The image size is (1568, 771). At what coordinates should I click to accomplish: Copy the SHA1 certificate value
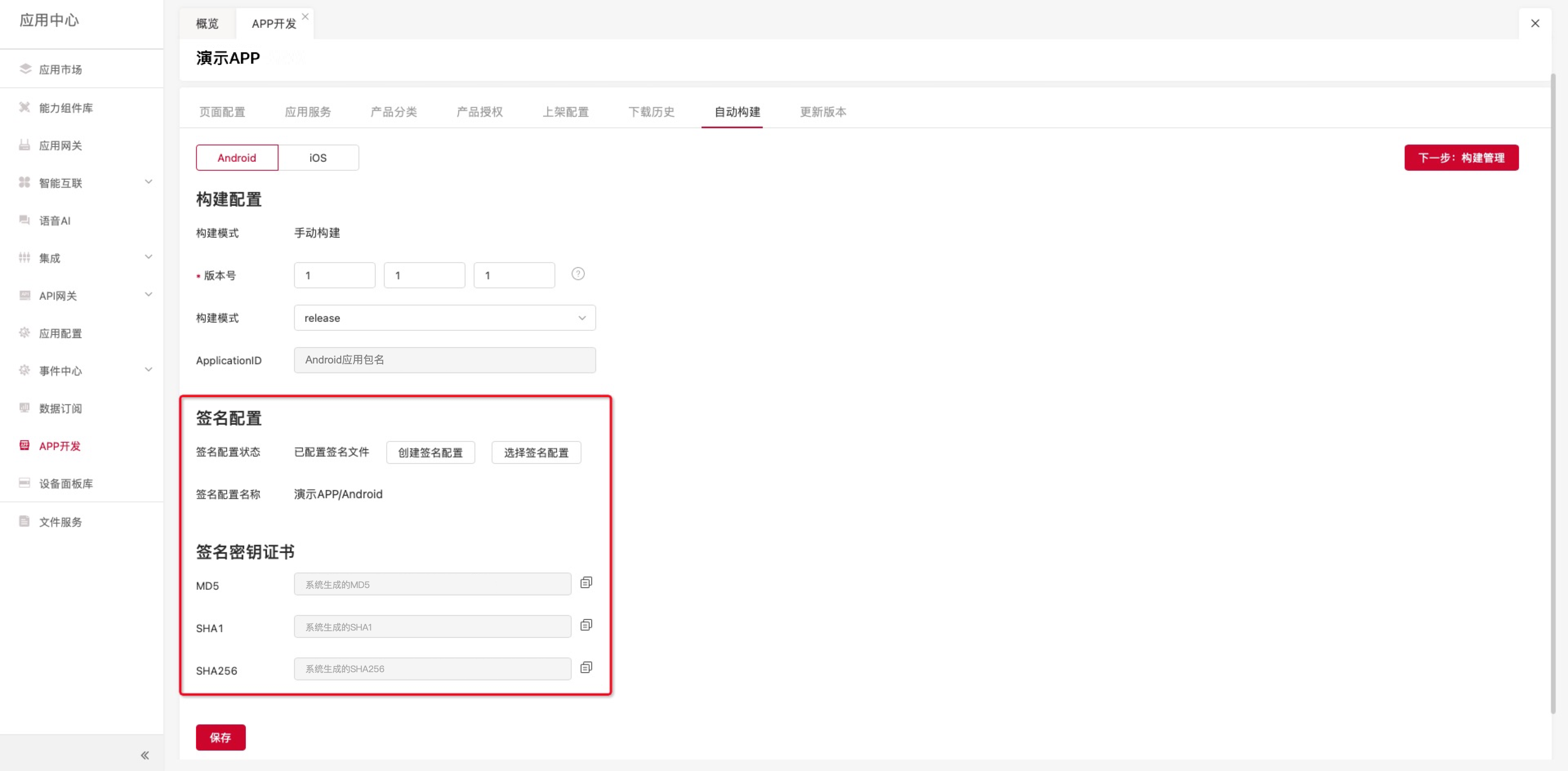coord(586,625)
